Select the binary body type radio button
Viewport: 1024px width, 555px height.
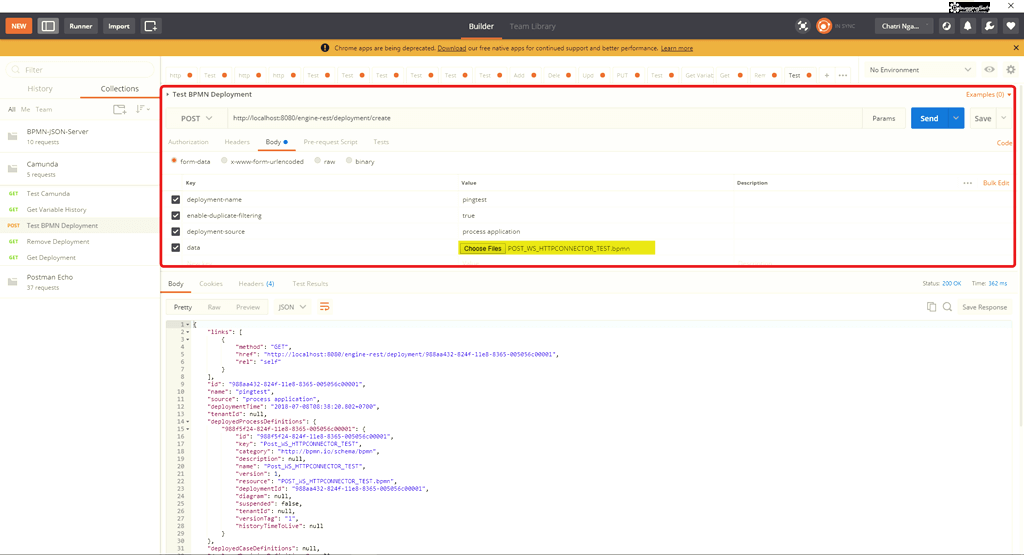tap(349, 161)
